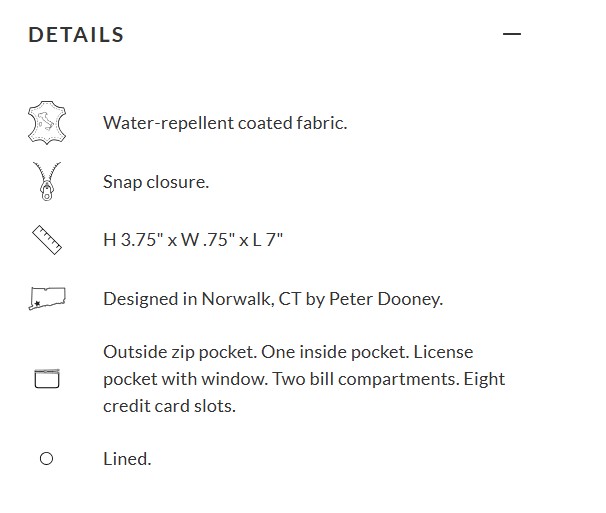Click the zipper closure icon
The width and height of the screenshot is (606, 513).
(x=47, y=181)
